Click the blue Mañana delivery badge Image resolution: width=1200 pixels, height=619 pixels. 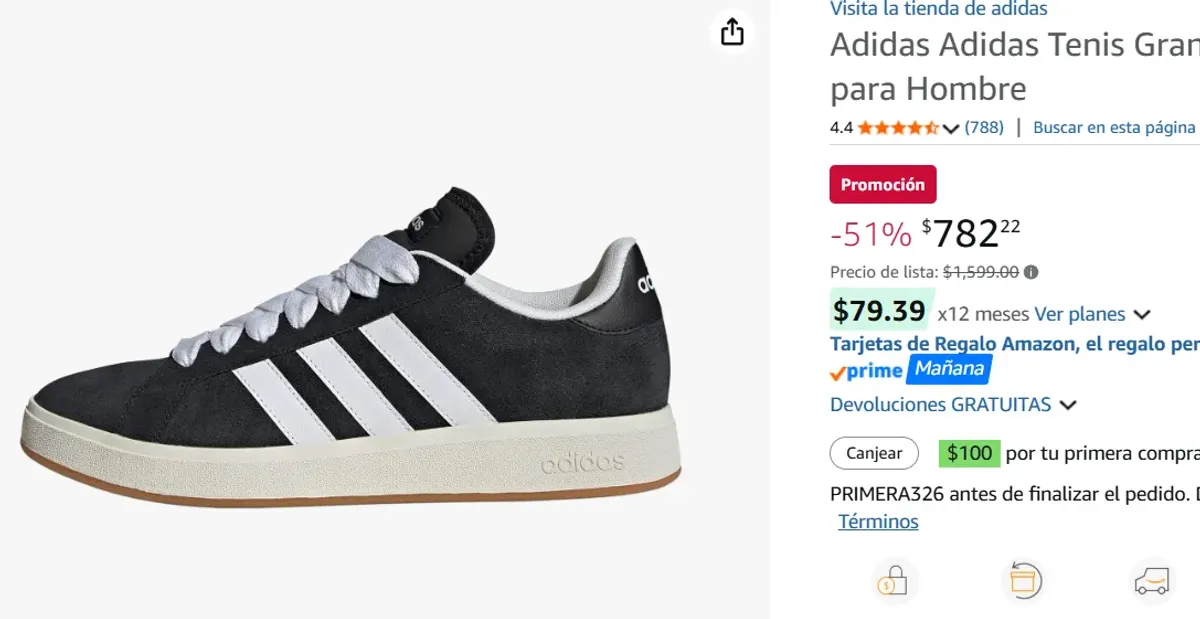click(949, 369)
